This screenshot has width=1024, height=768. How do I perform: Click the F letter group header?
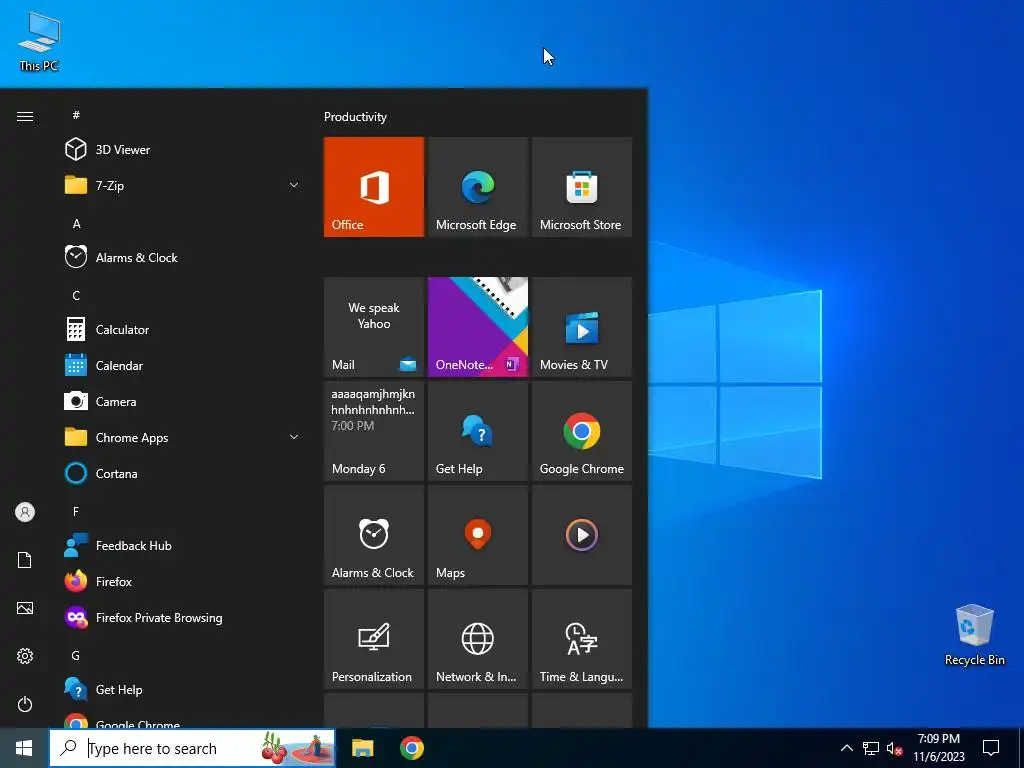(76, 511)
